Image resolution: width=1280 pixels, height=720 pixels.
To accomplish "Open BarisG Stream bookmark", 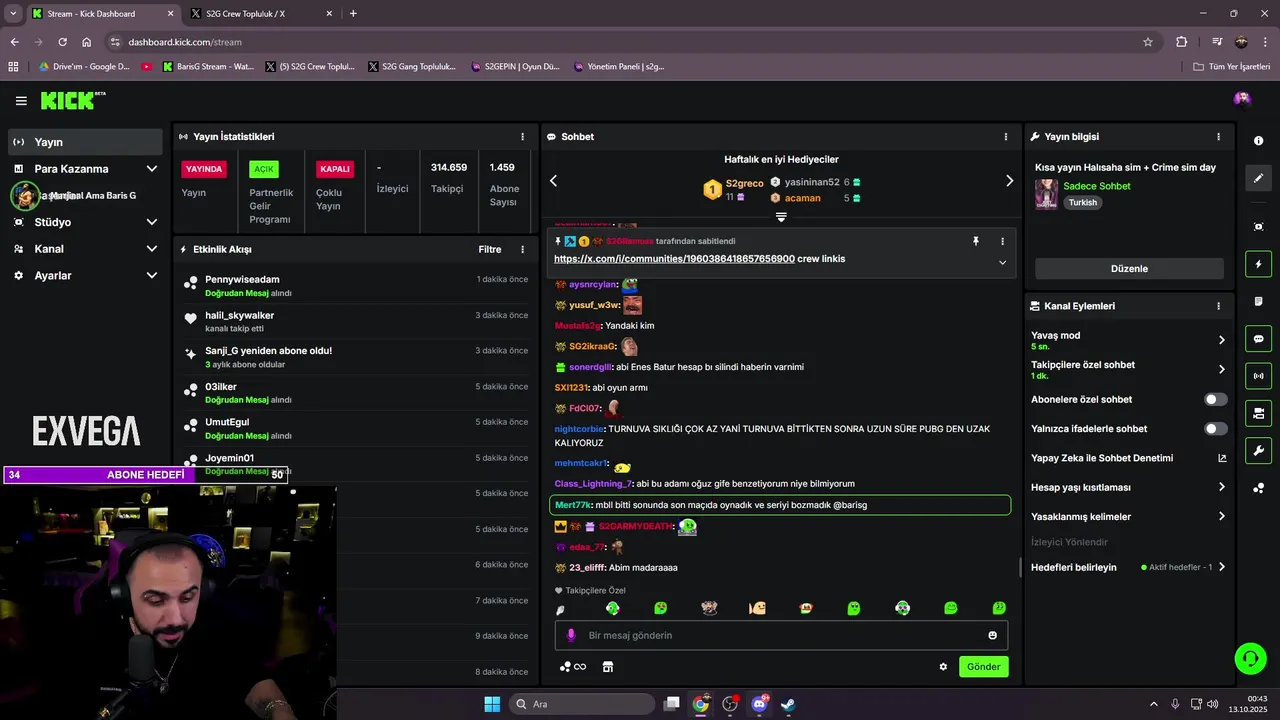I will tap(208, 67).
